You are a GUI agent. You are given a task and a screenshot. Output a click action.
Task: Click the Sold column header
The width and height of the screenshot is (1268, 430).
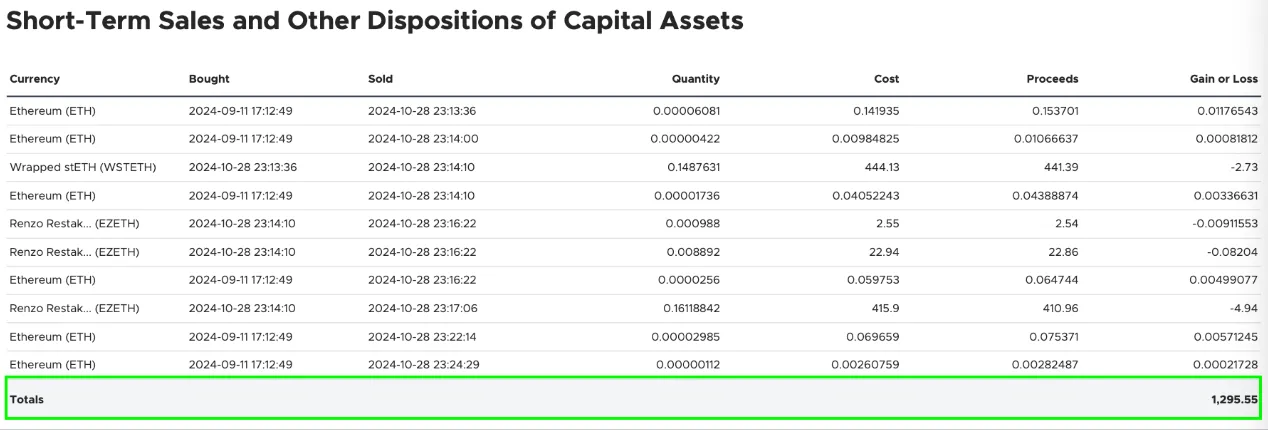coord(380,79)
